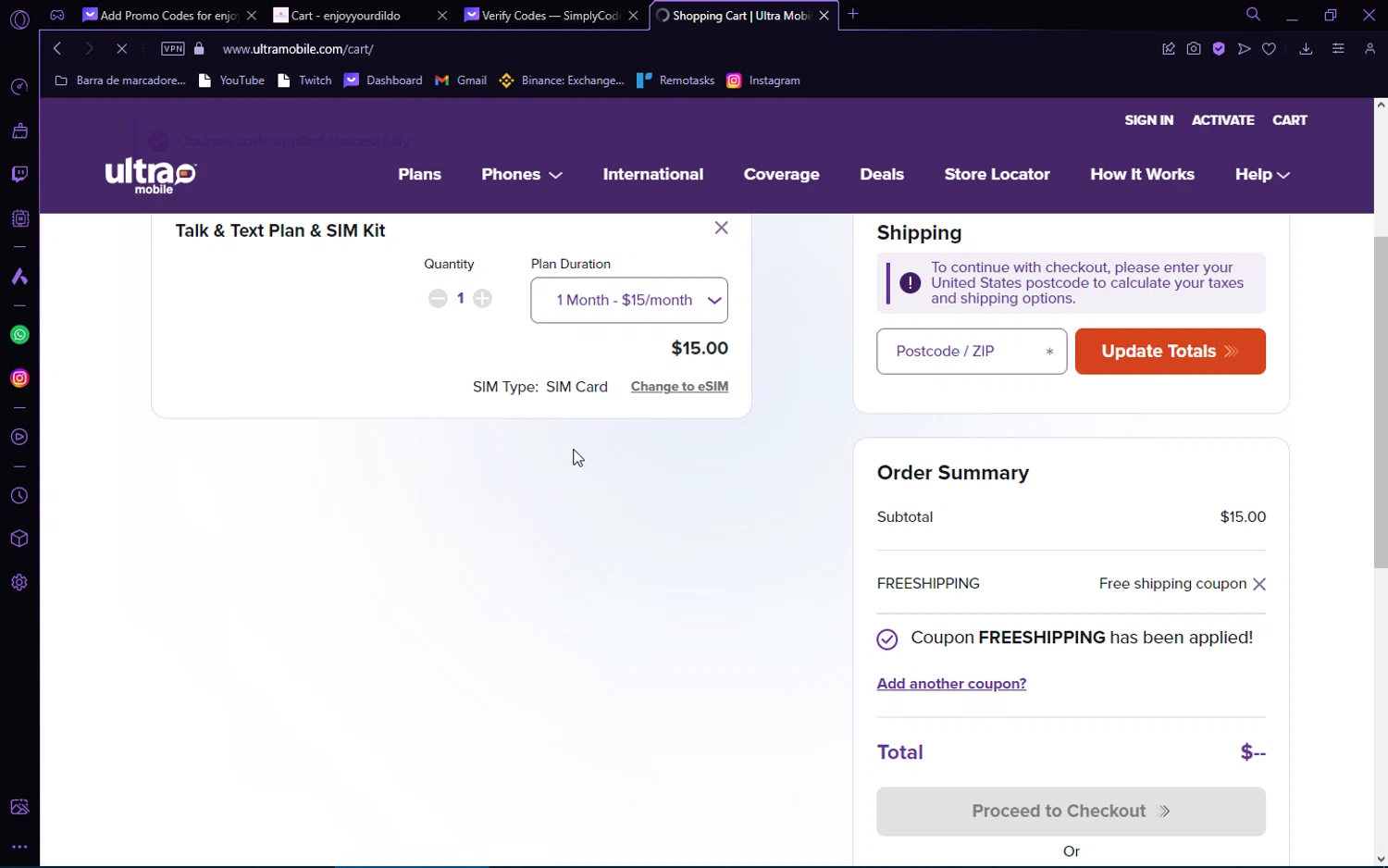The image size is (1388, 868).
Task: Close the Shopping Cart Ultra Mobile tab
Action: click(x=824, y=16)
